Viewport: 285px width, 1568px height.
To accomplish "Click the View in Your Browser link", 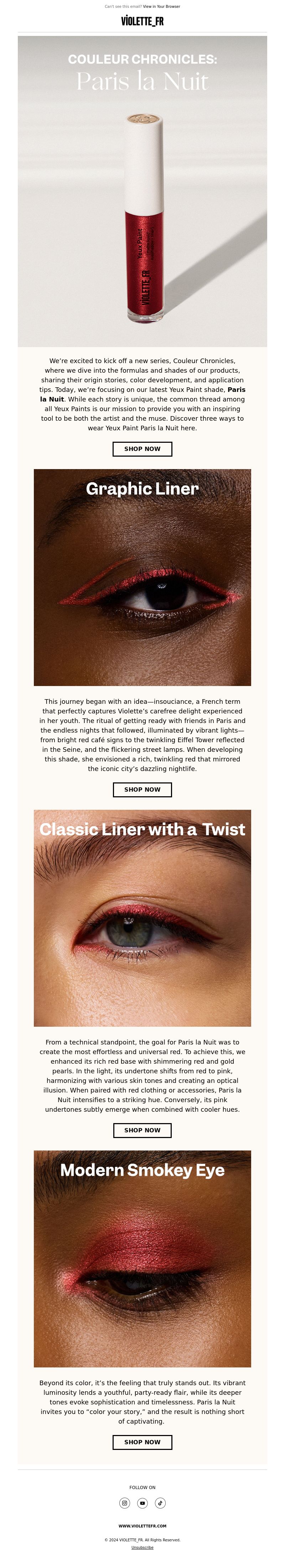I will [162, 7].
